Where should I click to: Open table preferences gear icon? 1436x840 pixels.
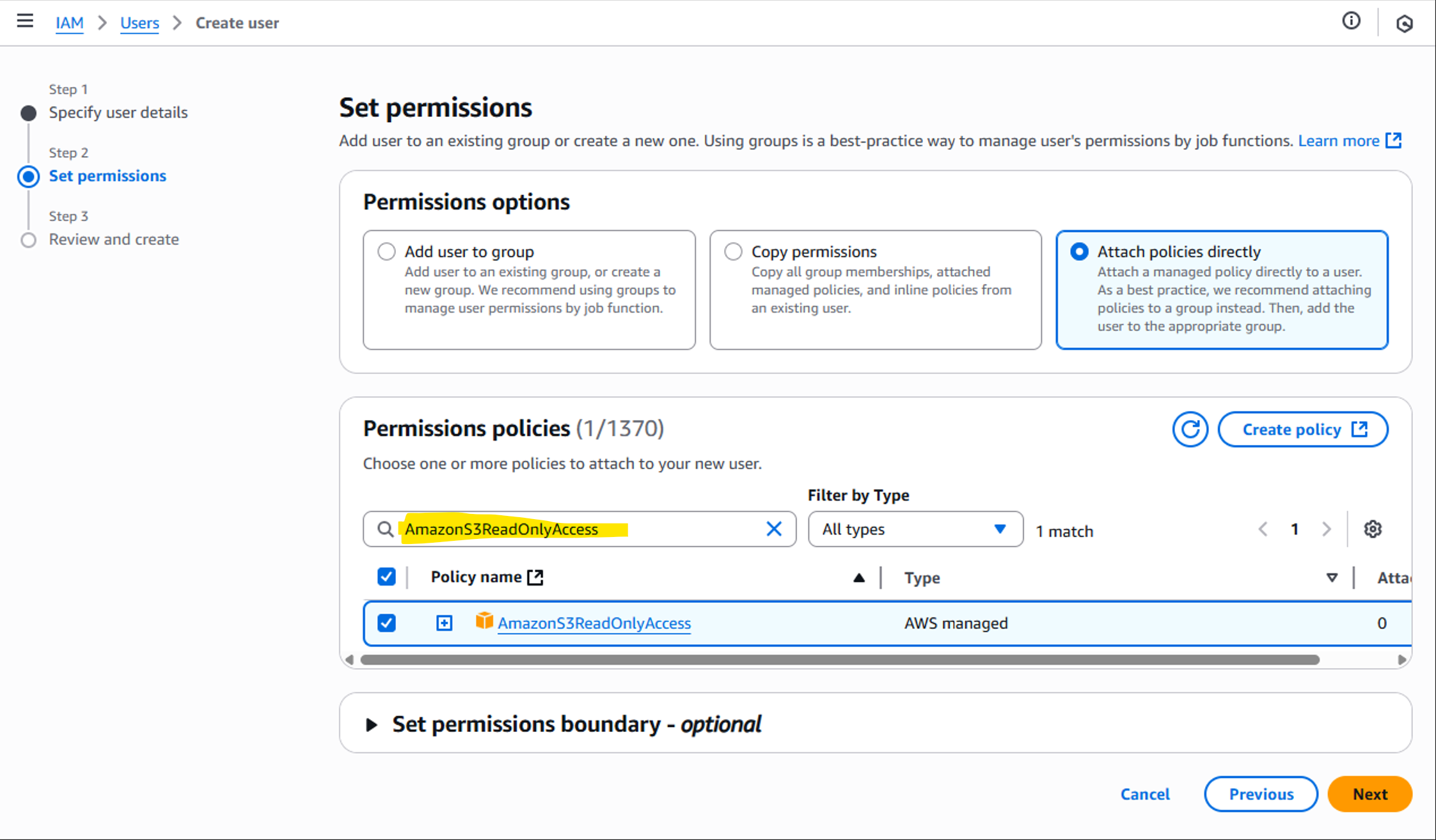pyautogui.click(x=1372, y=529)
